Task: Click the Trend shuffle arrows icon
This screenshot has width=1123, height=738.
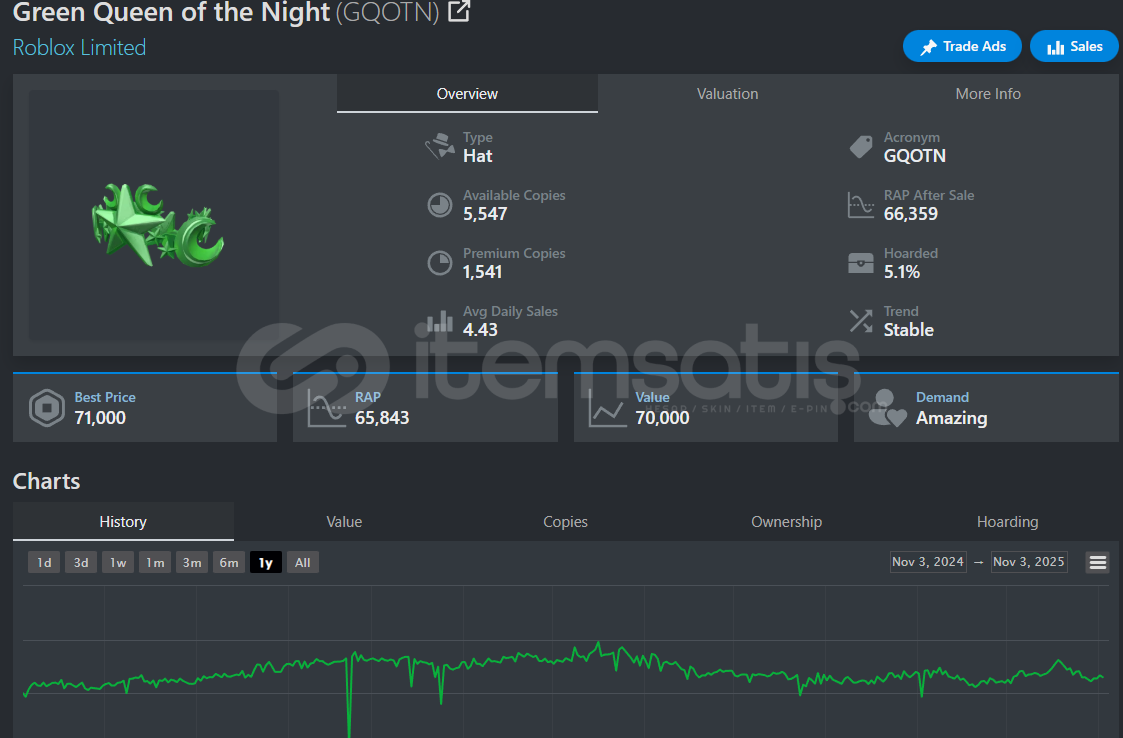Action: (x=860, y=321)
